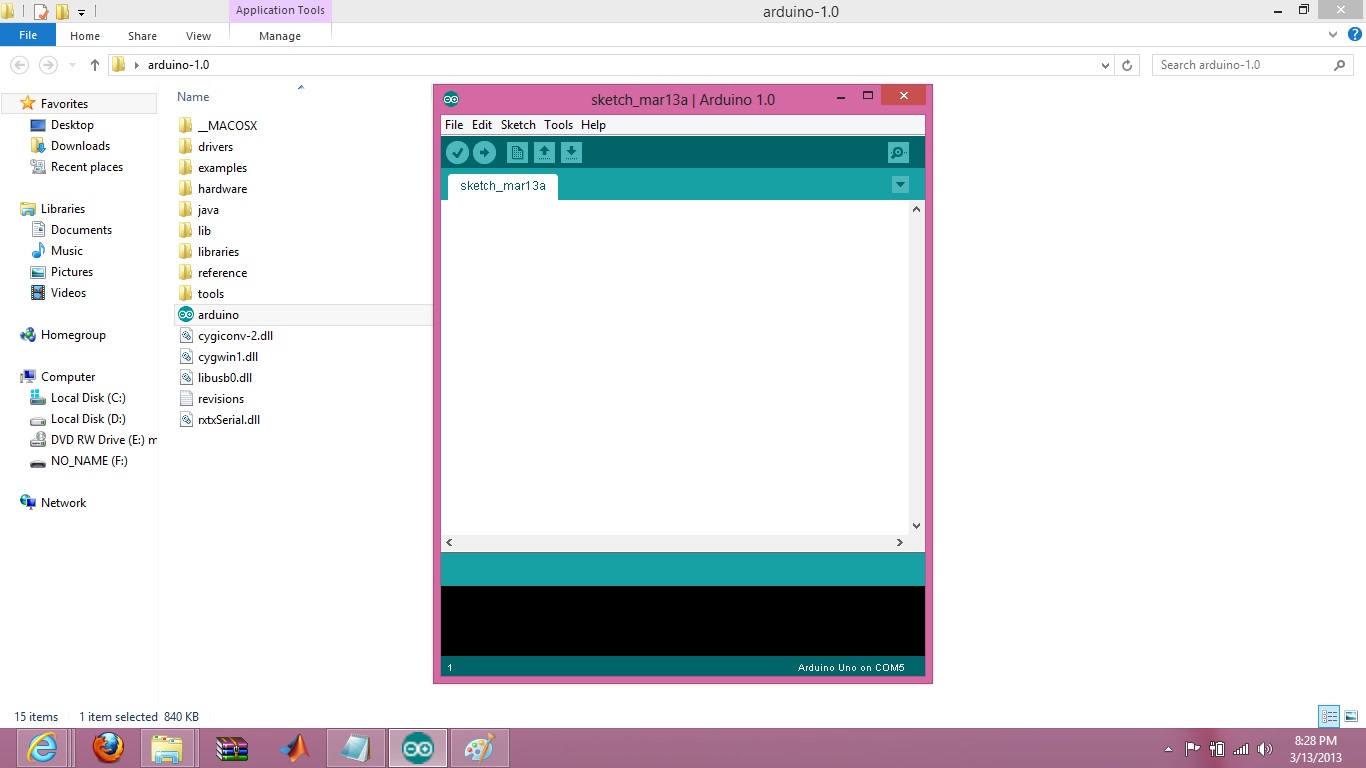The height and width of the screenshot is (768, 1366).
Task: Open the Documents library
Action: pyautogui.click(x=81, y=230)
